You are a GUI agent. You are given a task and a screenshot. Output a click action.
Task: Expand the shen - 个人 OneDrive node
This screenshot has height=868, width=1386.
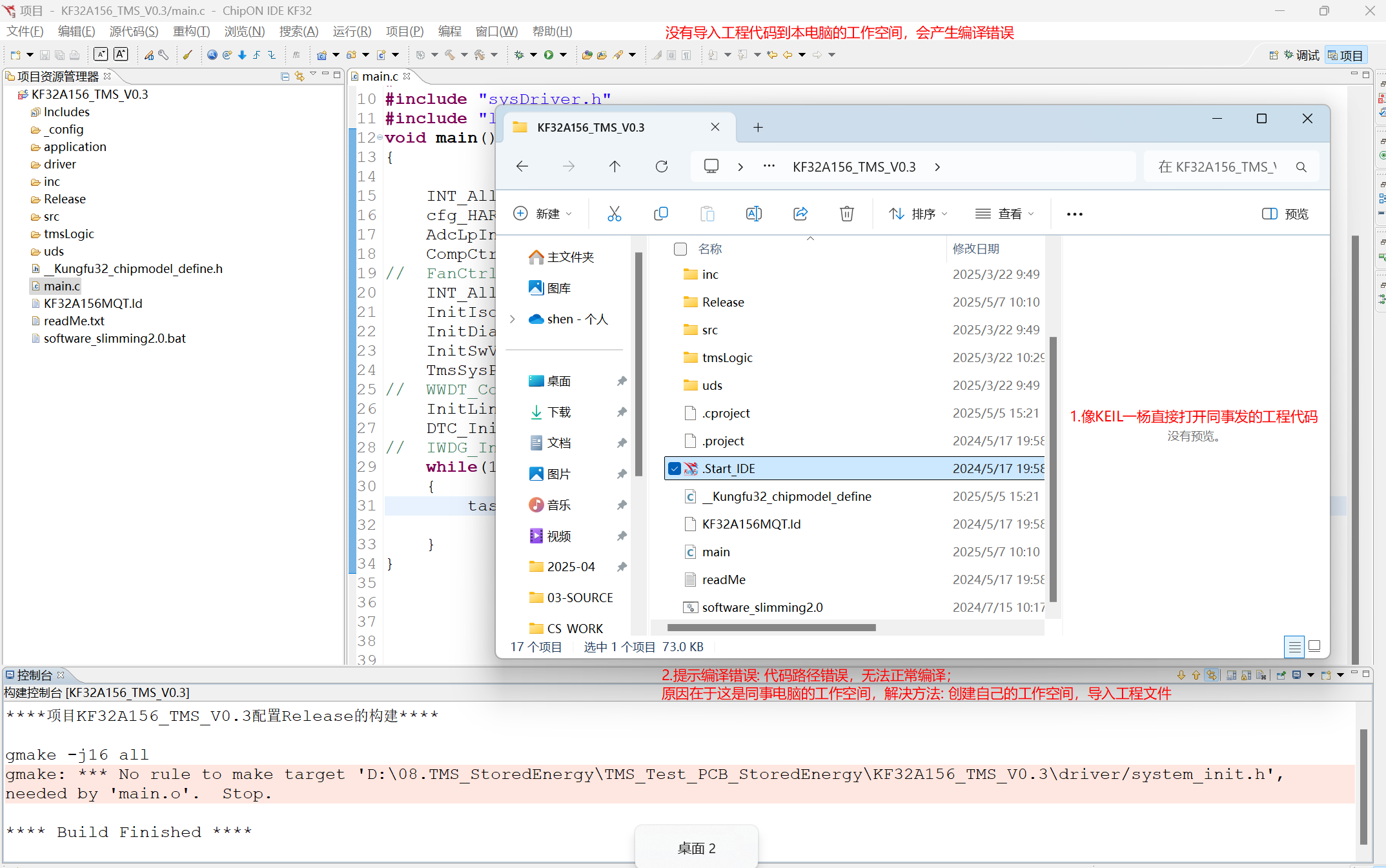coord(513,319)
